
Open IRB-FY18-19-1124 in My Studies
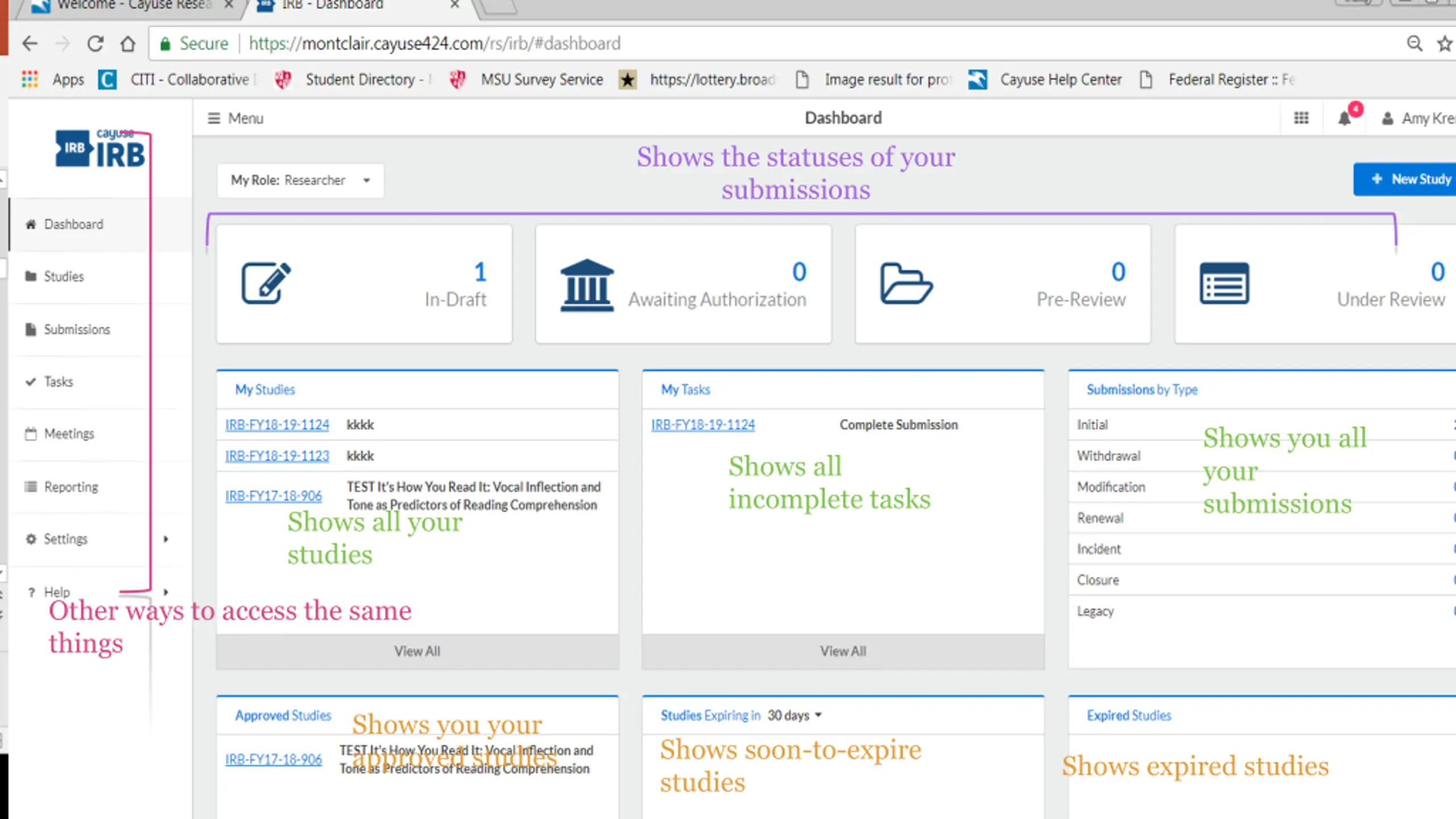point(277,425)
